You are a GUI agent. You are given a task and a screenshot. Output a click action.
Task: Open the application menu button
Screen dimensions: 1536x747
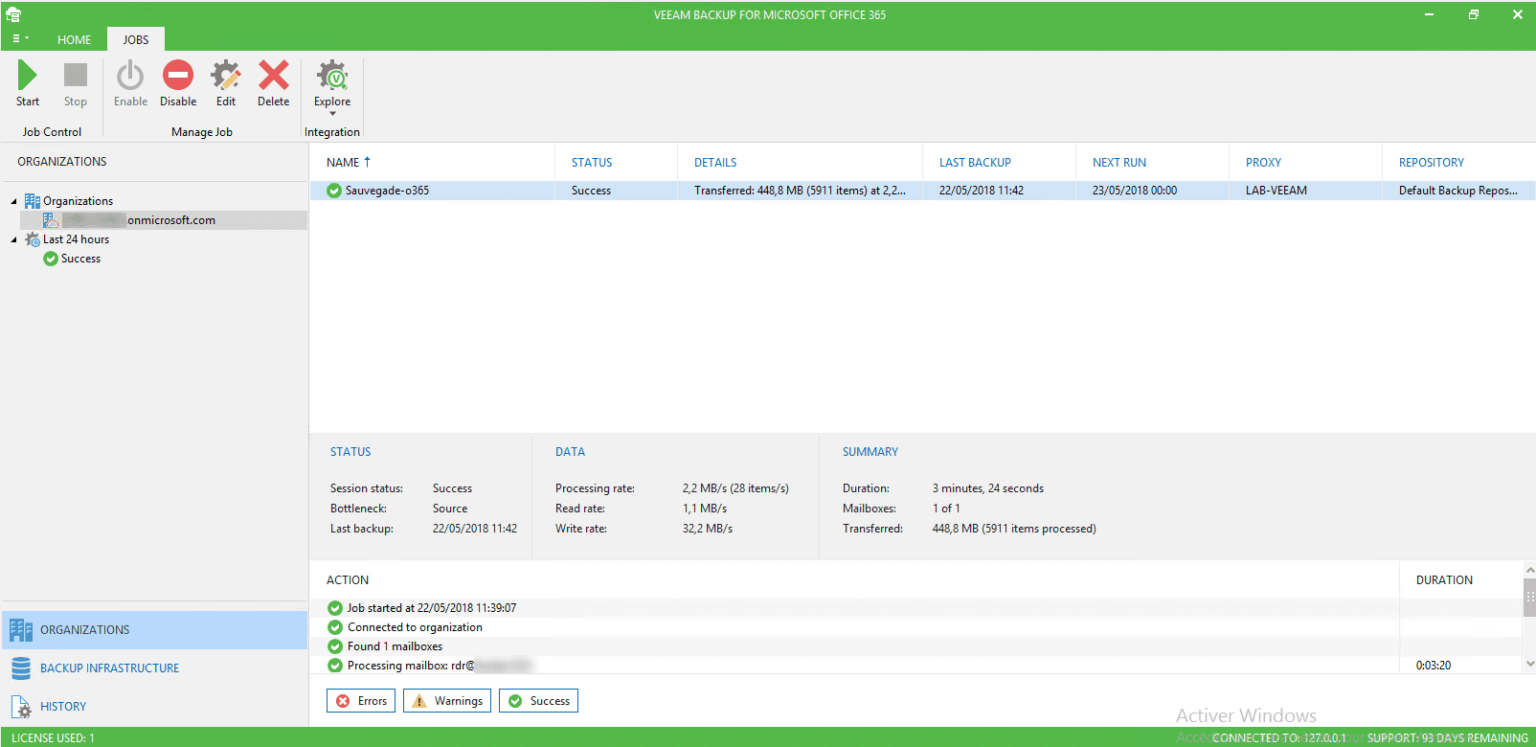point(21,39)
